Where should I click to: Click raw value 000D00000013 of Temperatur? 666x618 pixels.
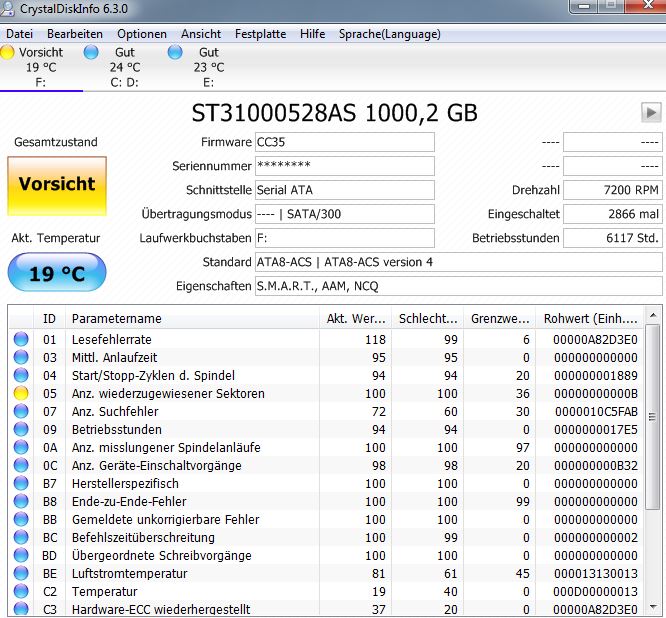595,592
